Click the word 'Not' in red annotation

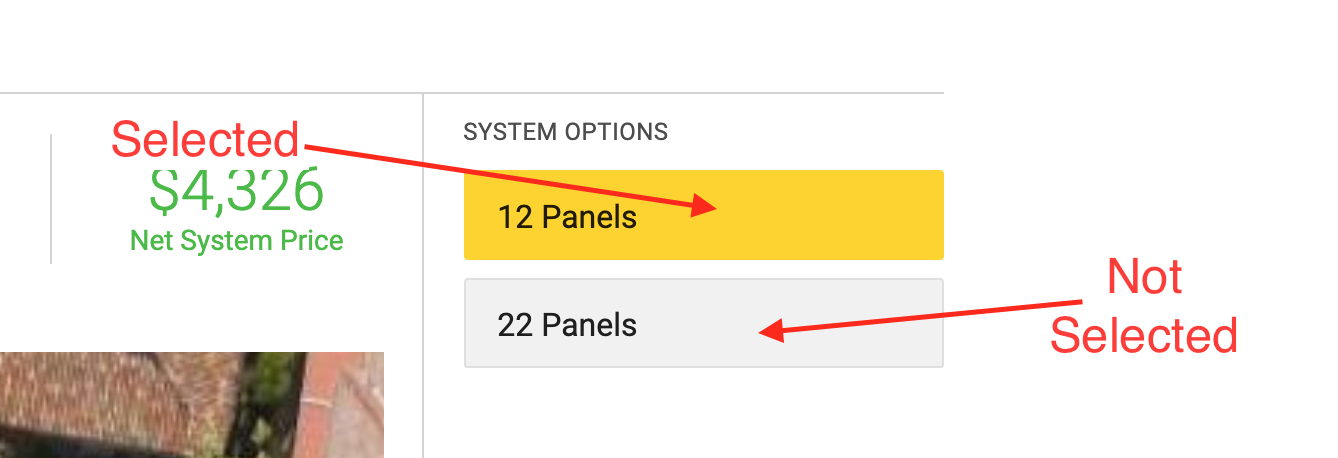tap(1145, 276)
